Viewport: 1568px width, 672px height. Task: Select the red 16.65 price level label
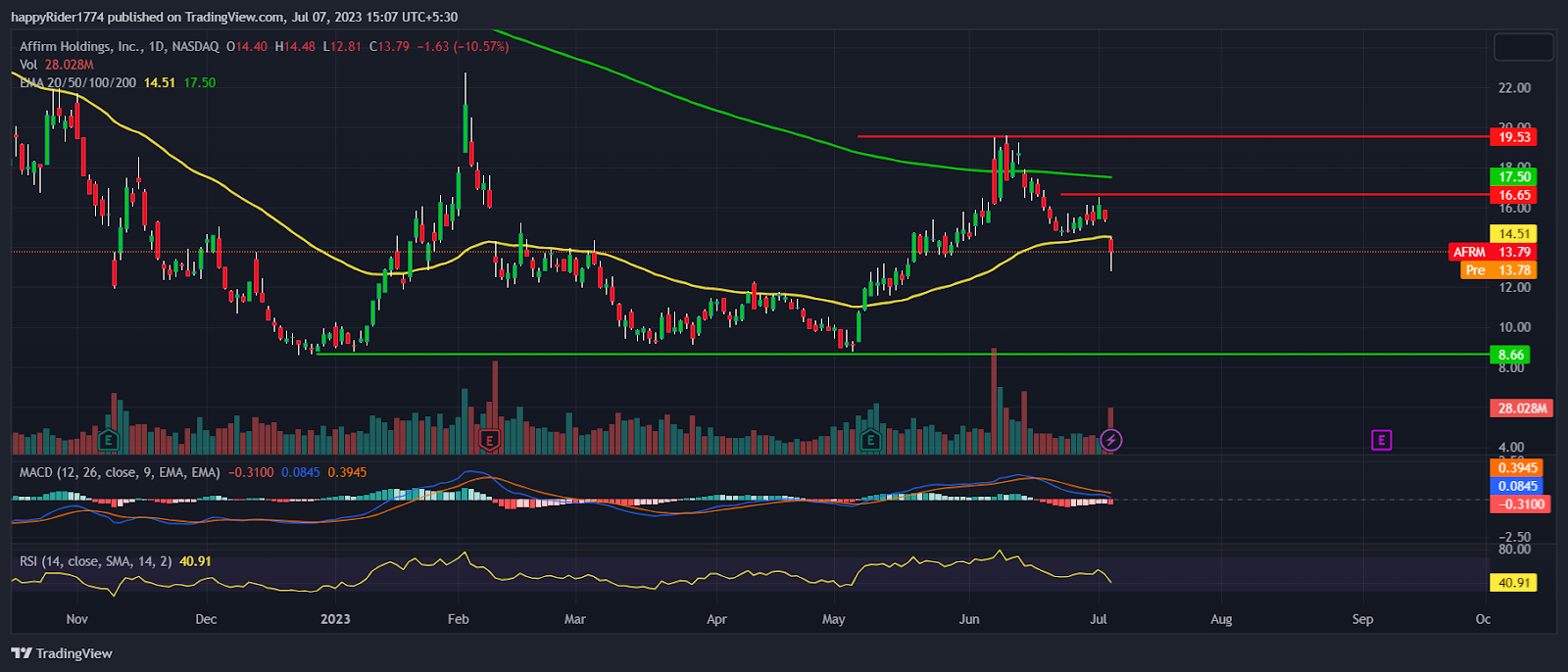point(1513,195)
